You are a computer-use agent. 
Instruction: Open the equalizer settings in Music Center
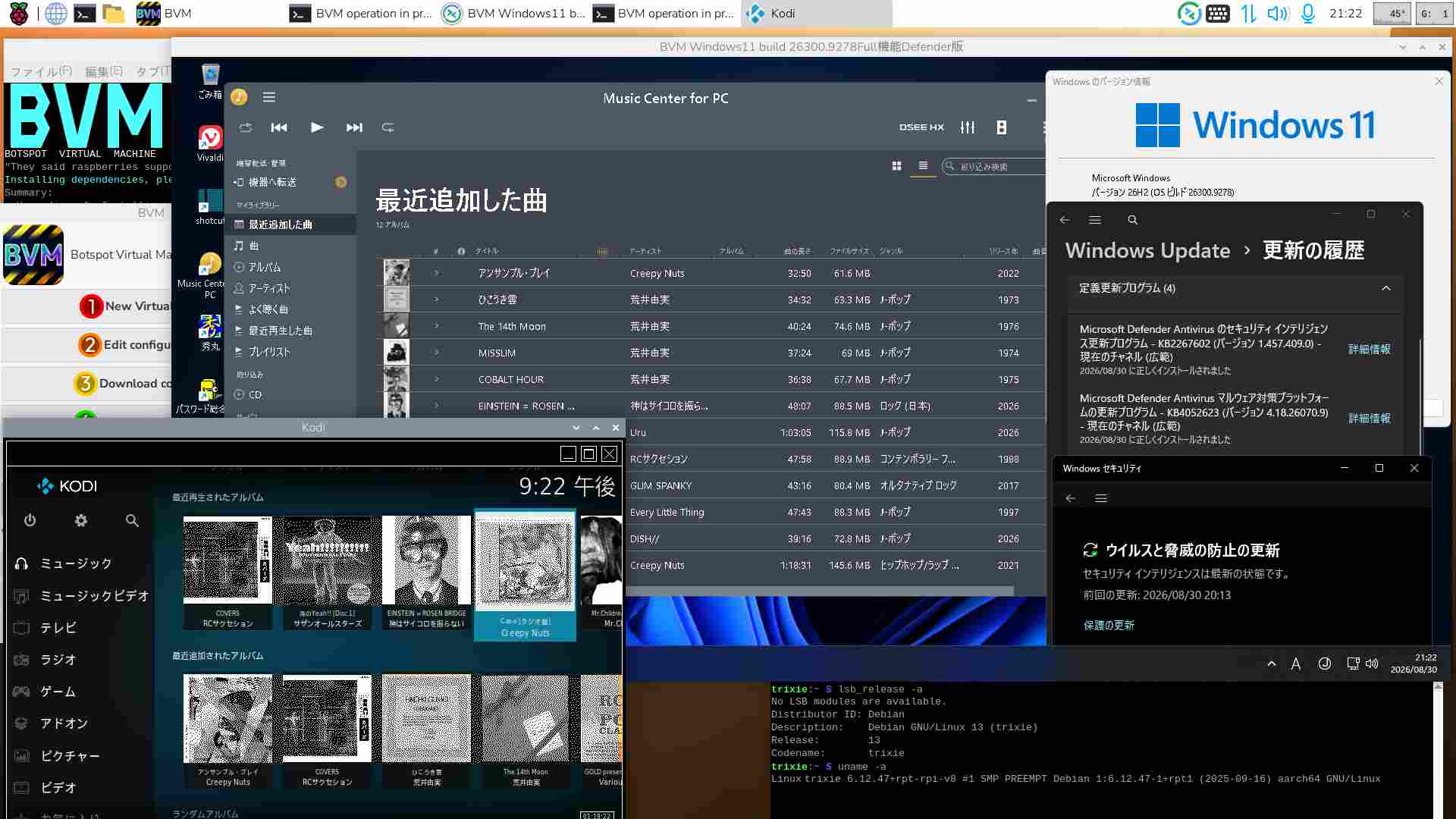(x=968, y=127)
